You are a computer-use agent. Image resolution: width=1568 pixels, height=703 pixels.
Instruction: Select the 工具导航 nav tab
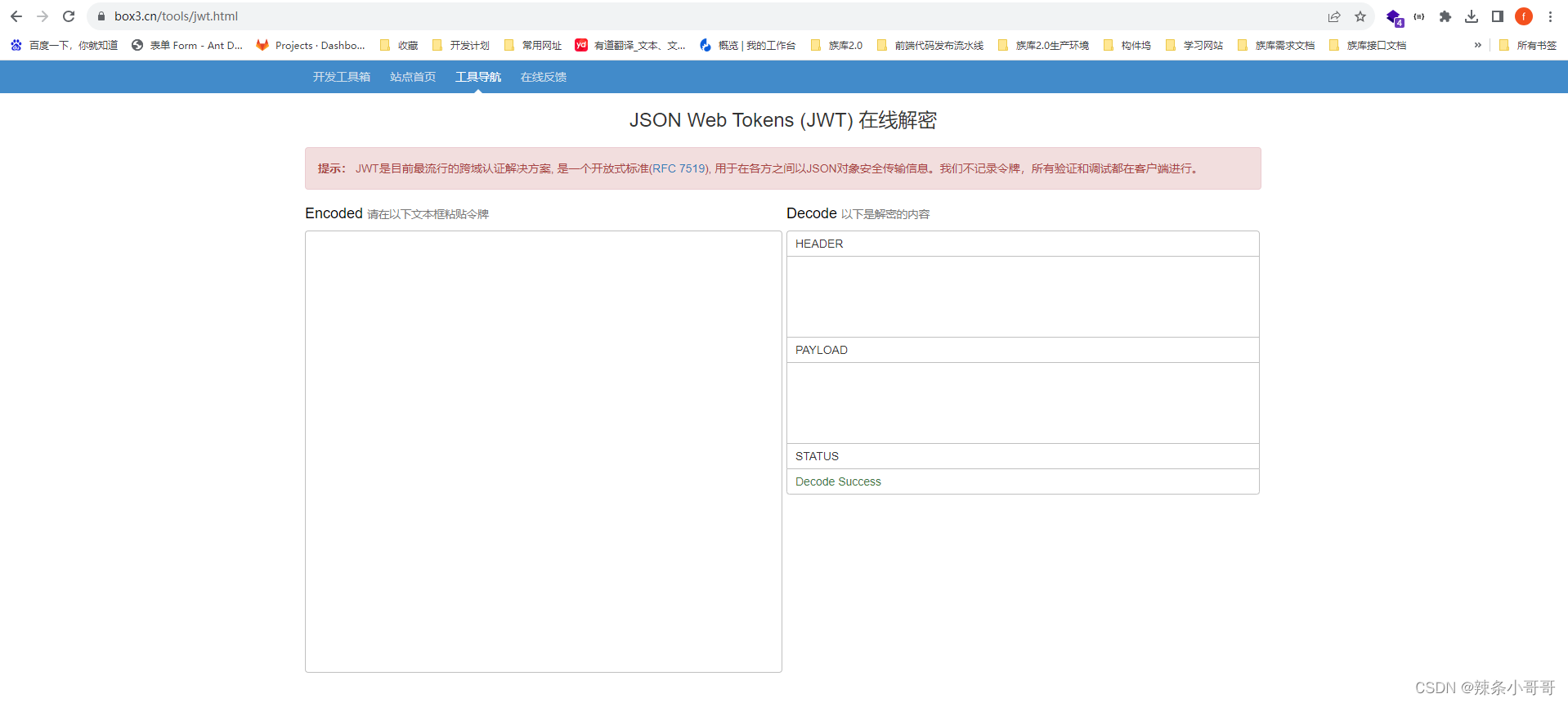[478, 77]
